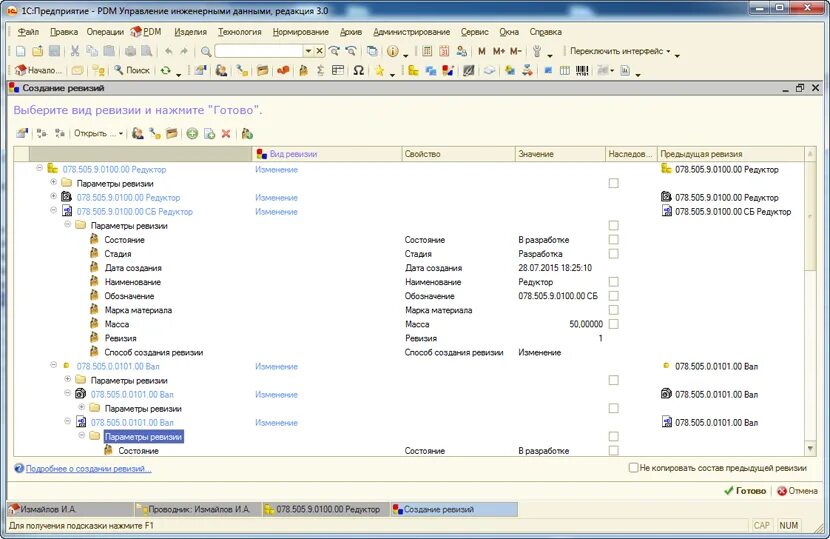The image size is (830, 539).
Task: Collapse the root 078.505.0.0101.00 Вал node
Action: click(x=53, y=365)
